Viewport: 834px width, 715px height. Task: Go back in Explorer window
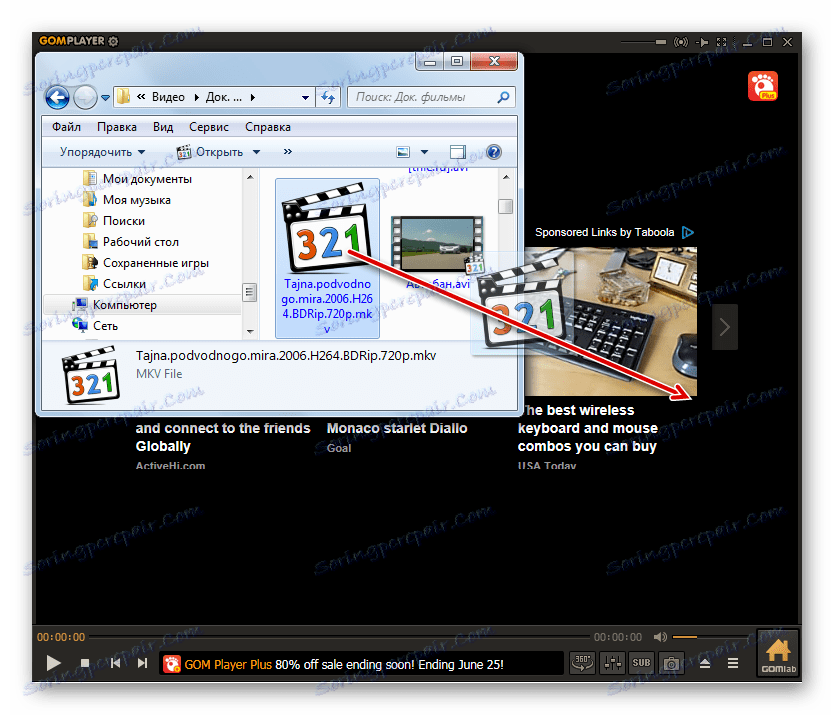57,97
